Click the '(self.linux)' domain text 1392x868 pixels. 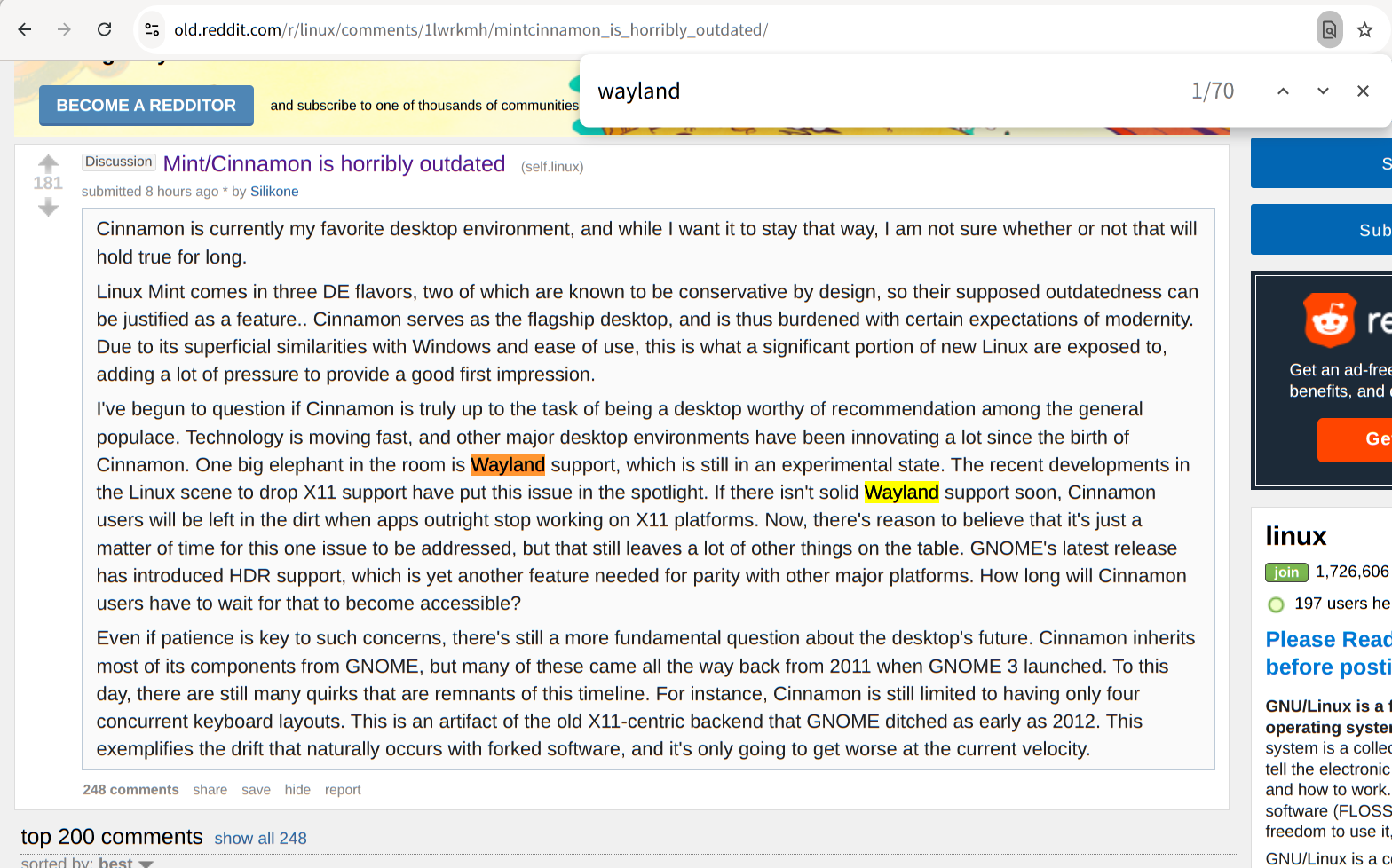552,166
